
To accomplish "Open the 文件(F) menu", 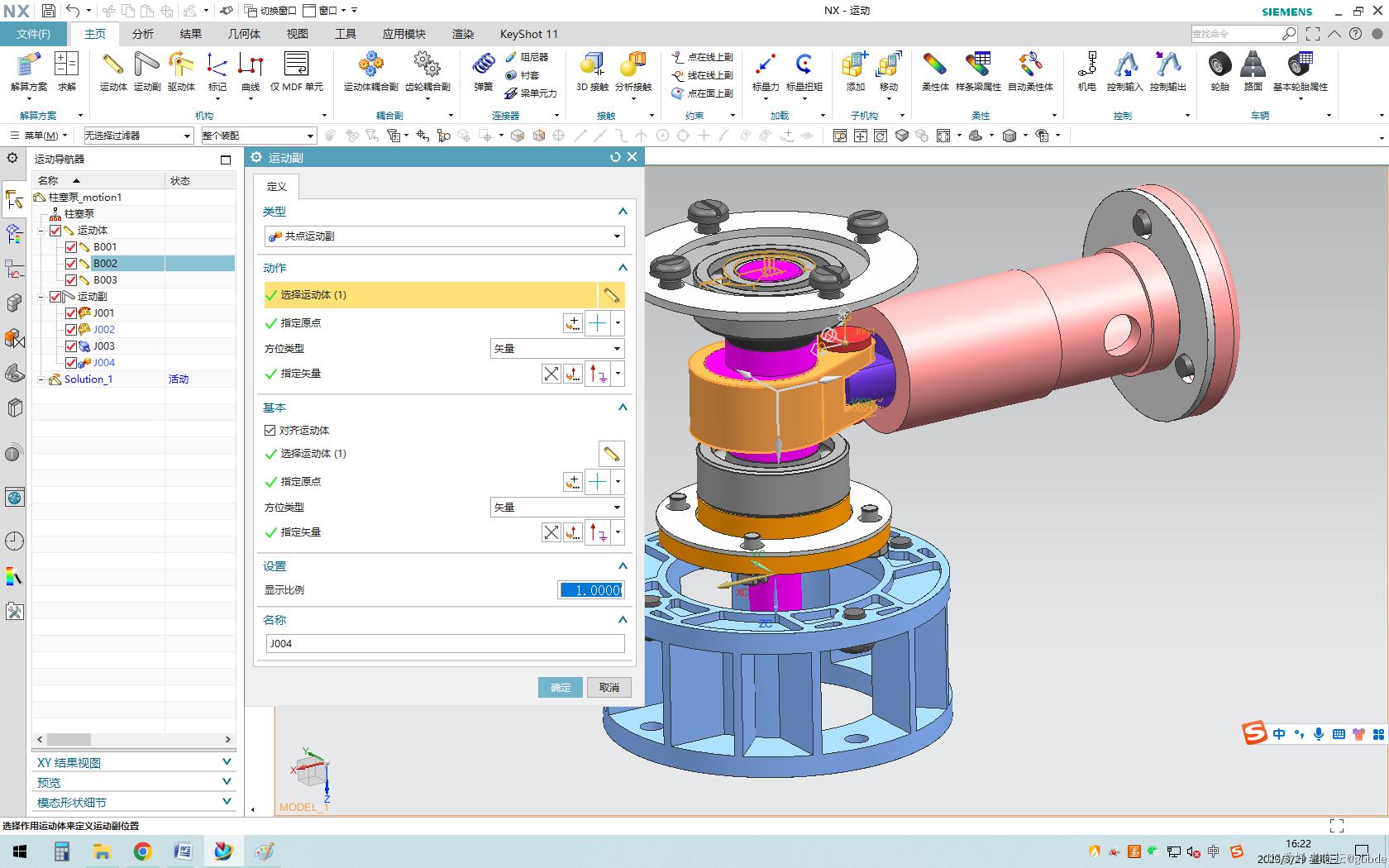I will point(33,34).
